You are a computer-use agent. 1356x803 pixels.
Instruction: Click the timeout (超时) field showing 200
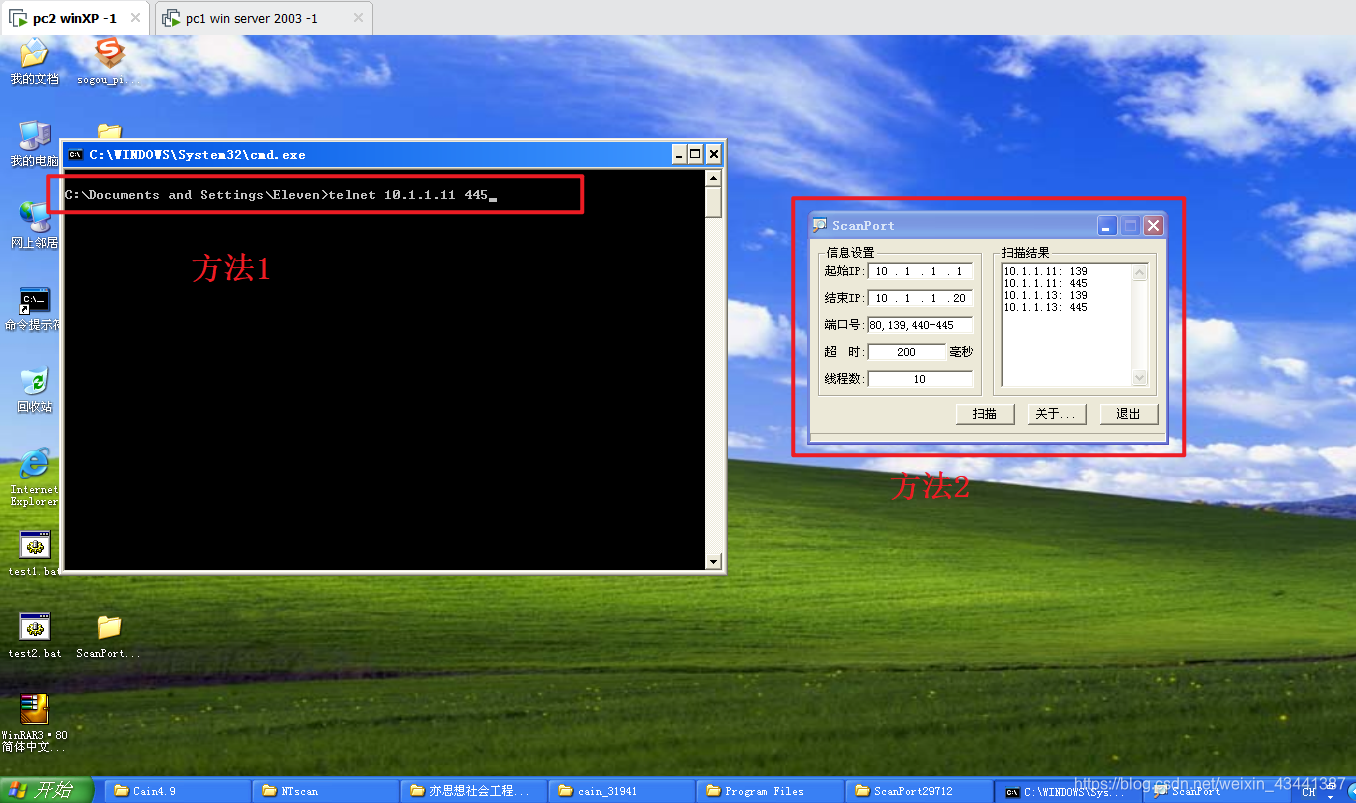point(906,352)
